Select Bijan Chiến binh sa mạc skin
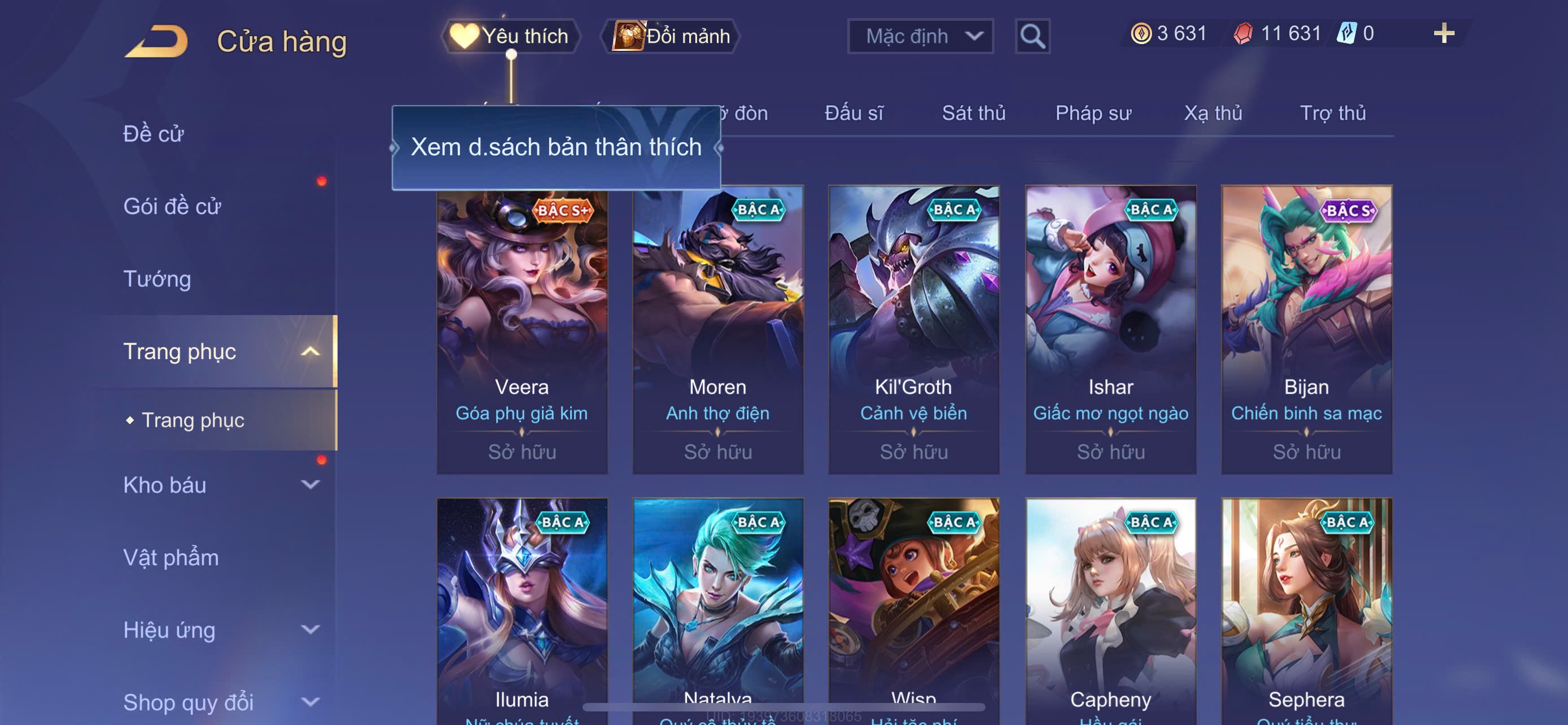This screenshot has width=1568, height=725. coord(1306,329)
